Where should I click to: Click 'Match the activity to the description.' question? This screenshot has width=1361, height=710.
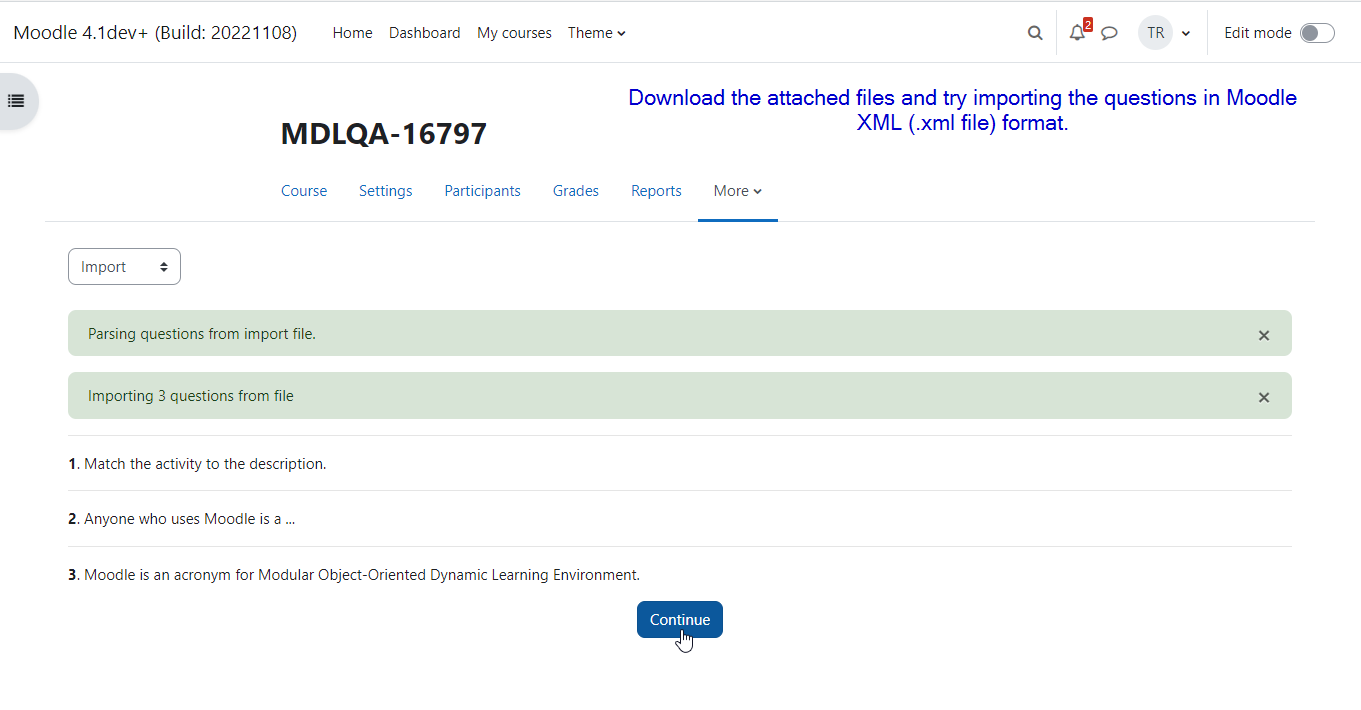(205, 464)
